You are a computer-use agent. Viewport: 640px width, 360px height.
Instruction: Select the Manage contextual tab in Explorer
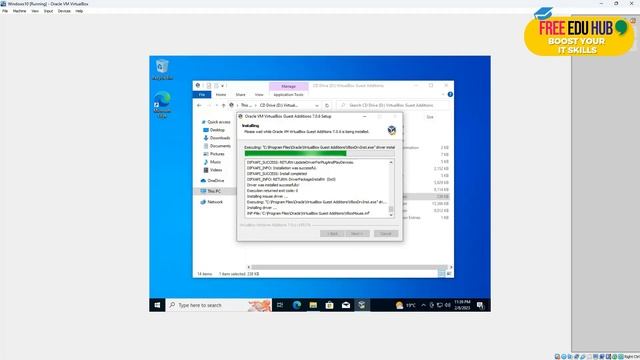tap(288, 87)
